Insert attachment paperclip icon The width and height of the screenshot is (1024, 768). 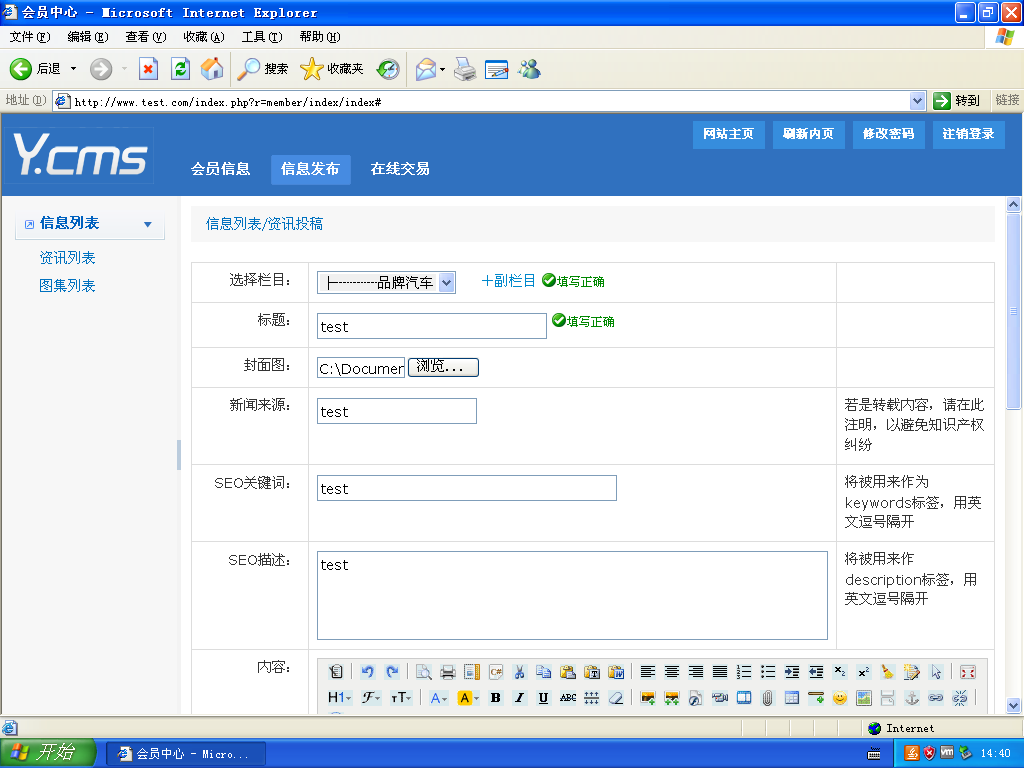click(767, 697)
